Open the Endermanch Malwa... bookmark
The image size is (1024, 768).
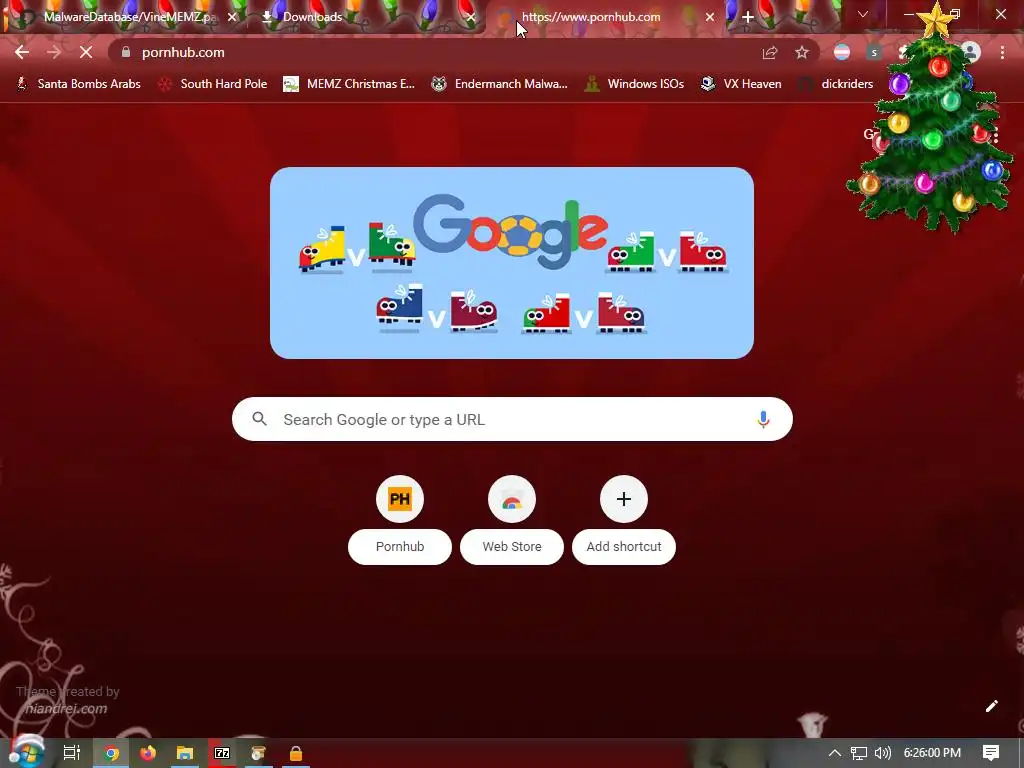pos(500,84)
